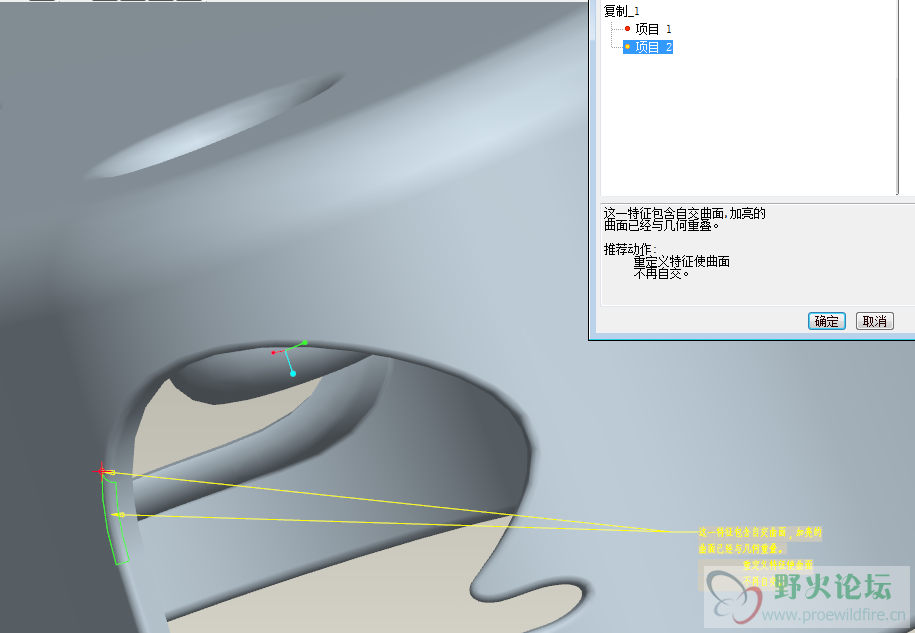Click the text 推荐动作:
Viewport: 915px width, 633px height.
click(x=630, y=249)
